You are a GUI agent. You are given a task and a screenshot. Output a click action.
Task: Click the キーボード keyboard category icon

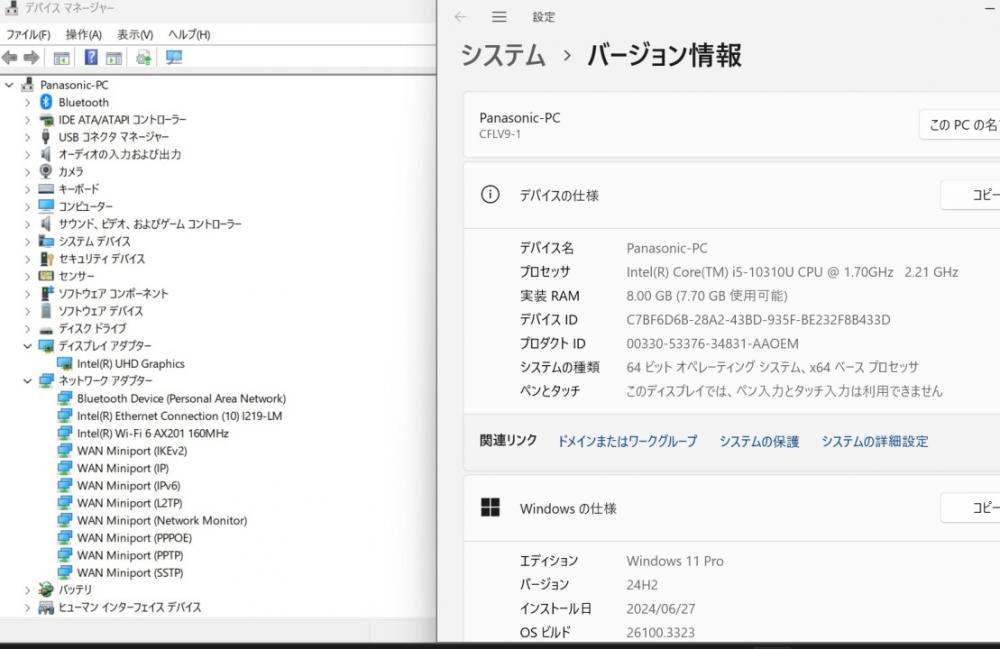coord(46,189)
